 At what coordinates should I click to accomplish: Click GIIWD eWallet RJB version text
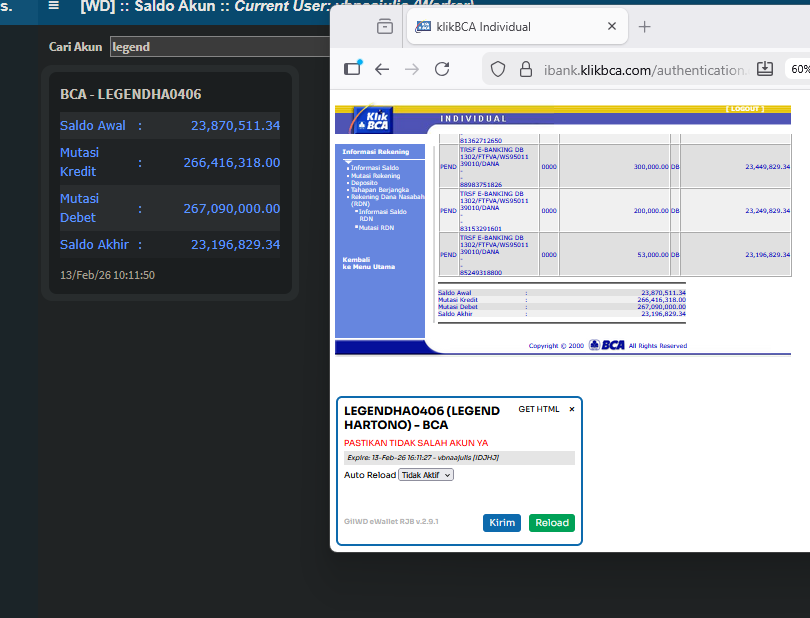click(x=391, y=521)
